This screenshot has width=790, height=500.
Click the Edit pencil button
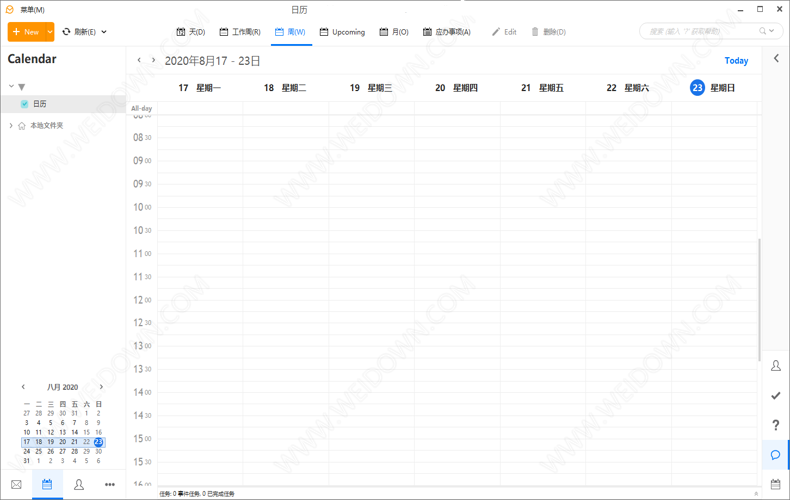(x=504, y=32)
